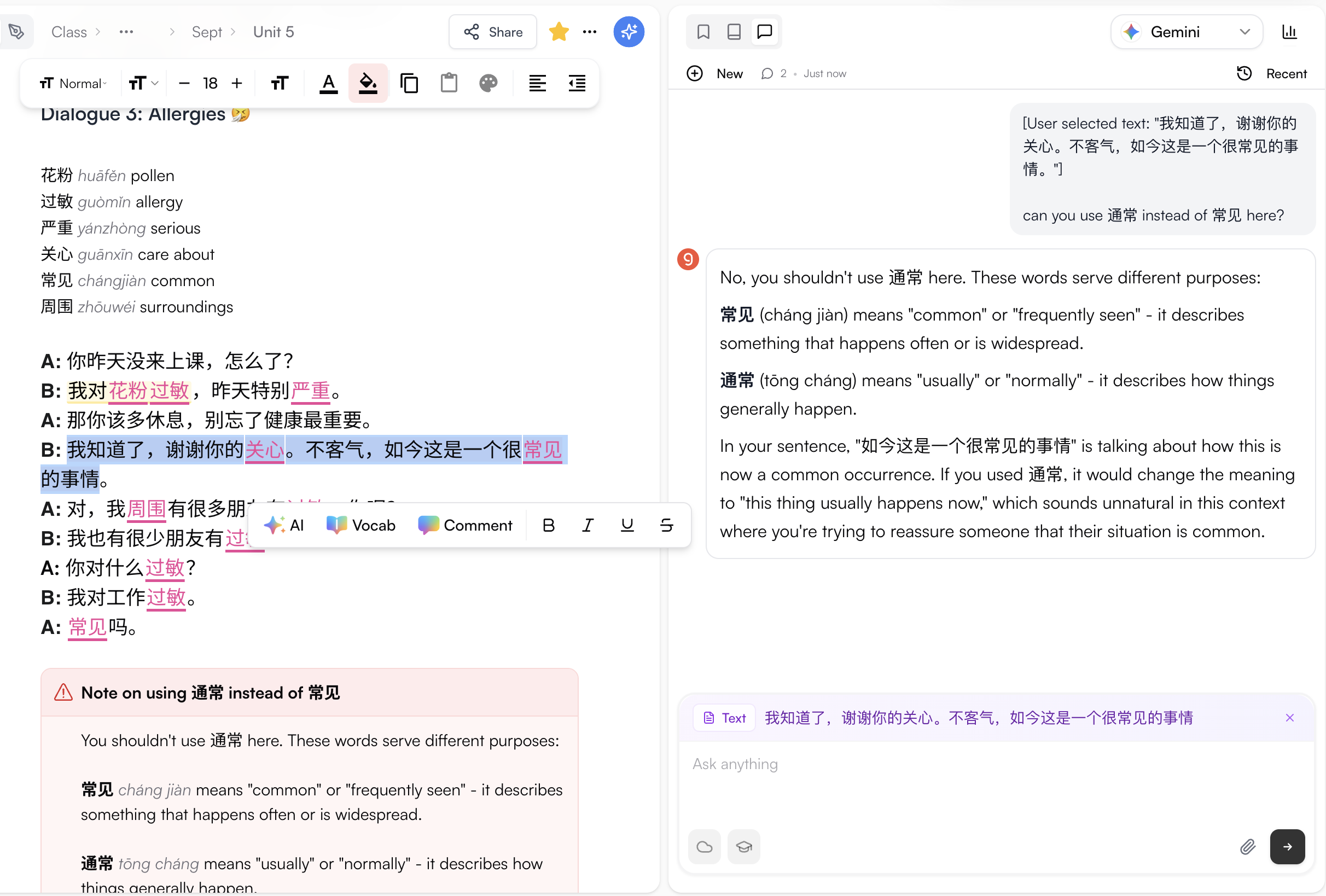The image size is (1326, 896).
Task: Toggle italic formatting in the selection popup
Action: click(588, 525)
